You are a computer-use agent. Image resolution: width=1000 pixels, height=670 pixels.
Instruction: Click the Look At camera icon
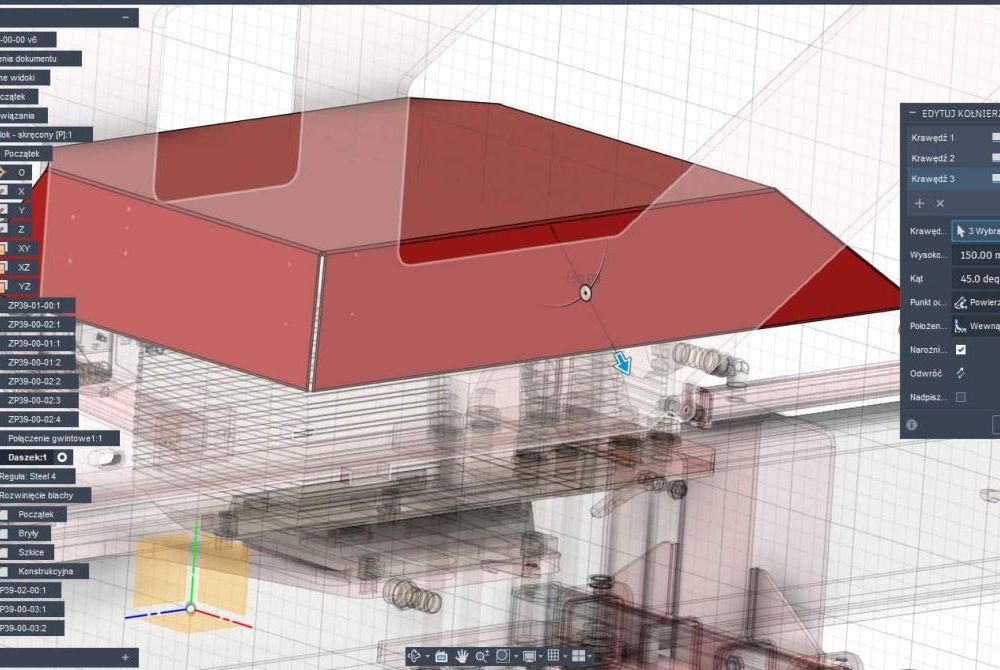point(440,656)
